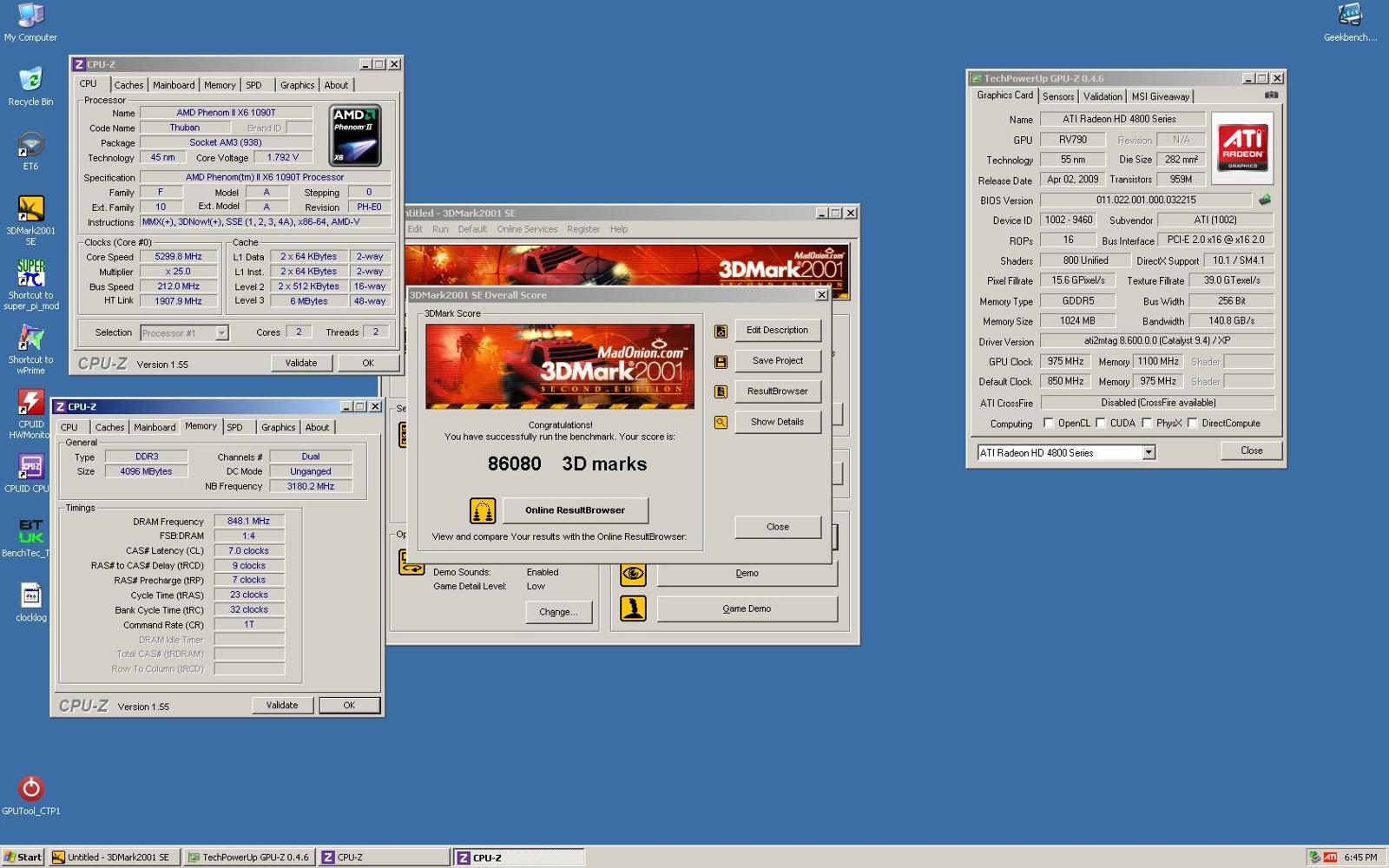Click the Change... button in 3DMark2001
Image resolution: width=1389 pixels, height=868 pixels.
(x=558, y=612)
